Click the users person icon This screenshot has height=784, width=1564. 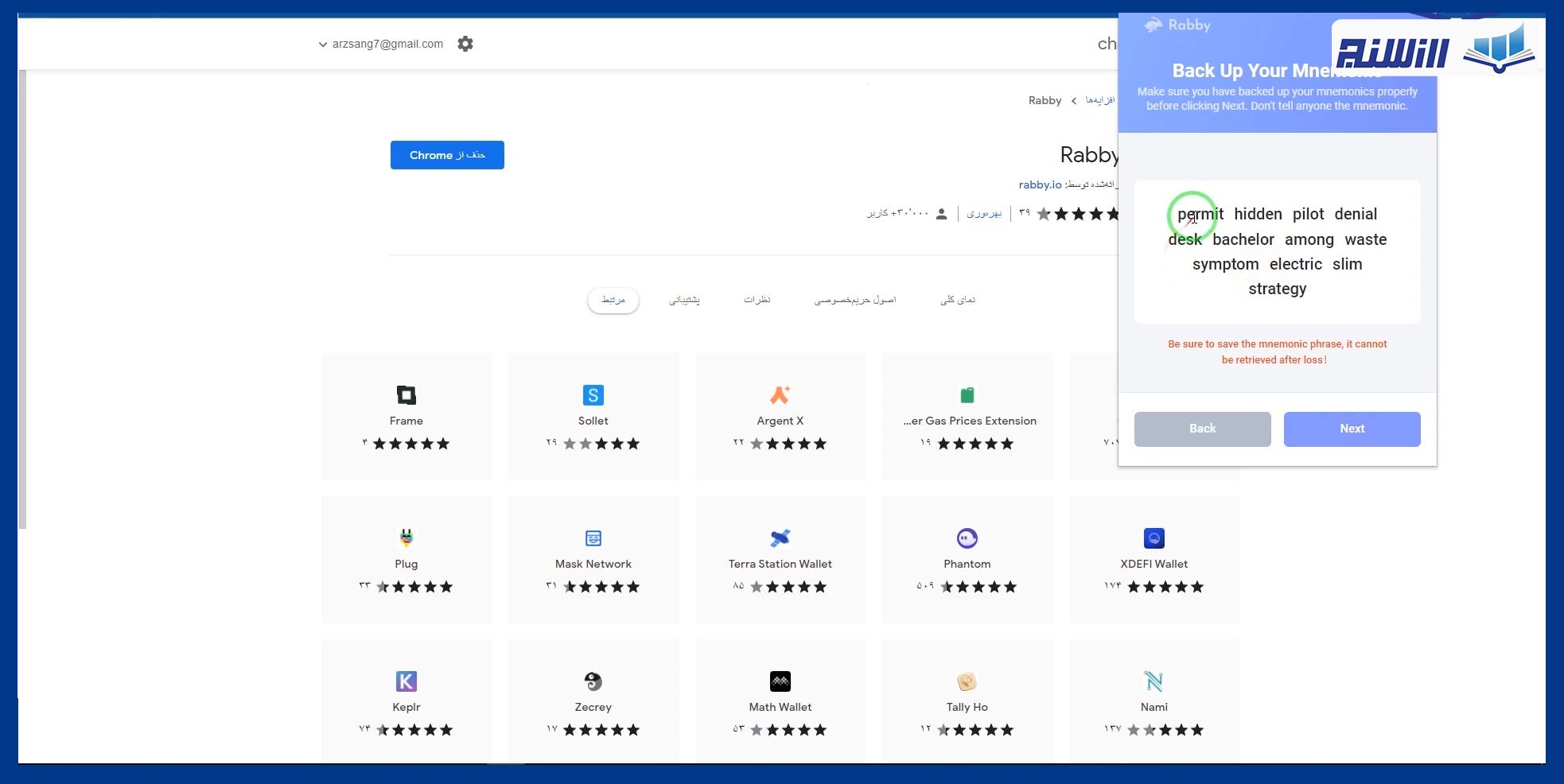[x=942, y=214]
